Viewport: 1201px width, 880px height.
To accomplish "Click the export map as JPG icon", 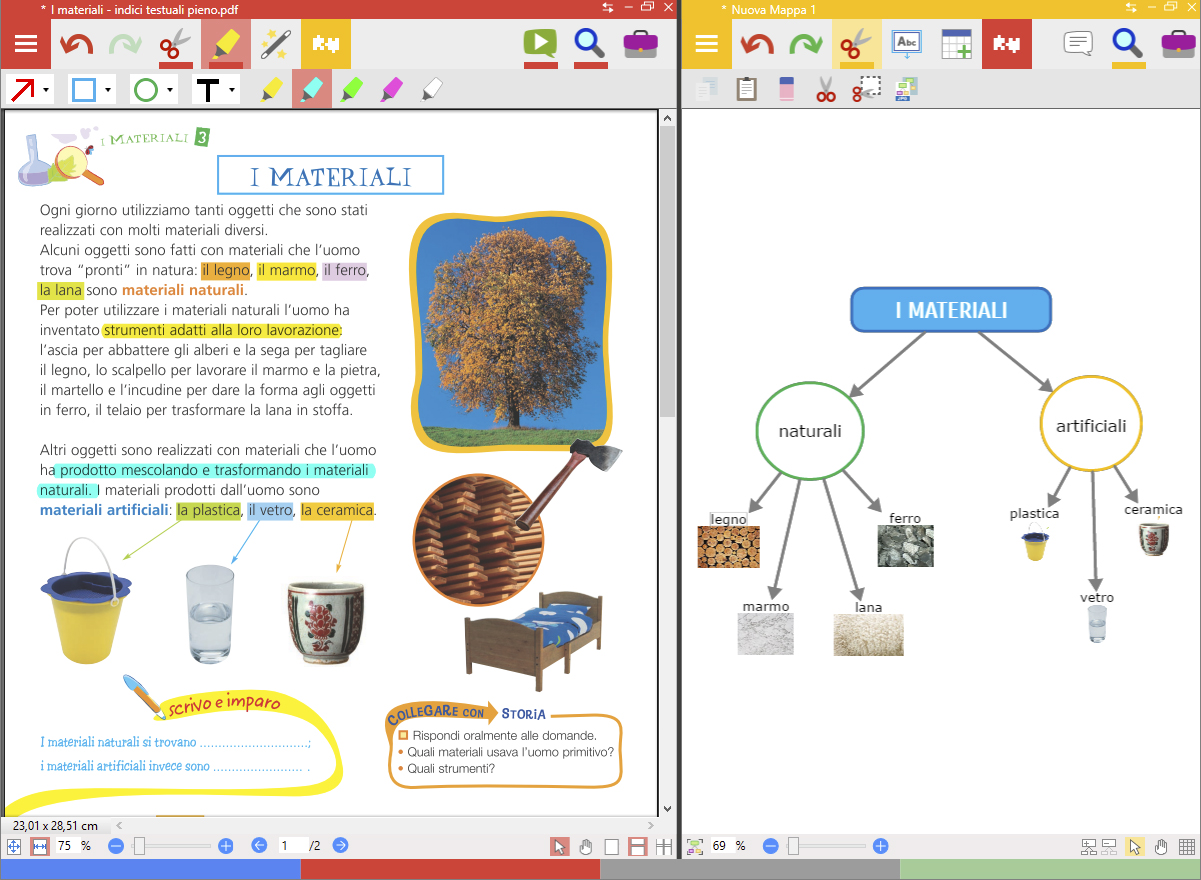I will [906, 90].
